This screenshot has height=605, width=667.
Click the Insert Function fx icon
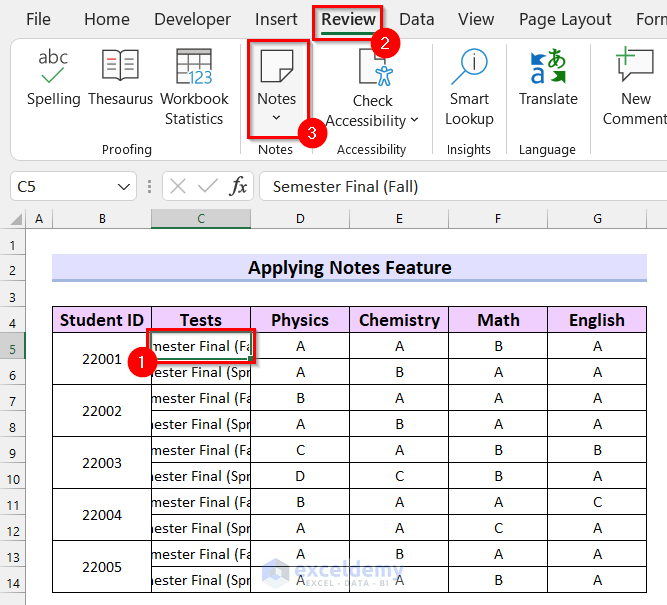coord(239,186)
